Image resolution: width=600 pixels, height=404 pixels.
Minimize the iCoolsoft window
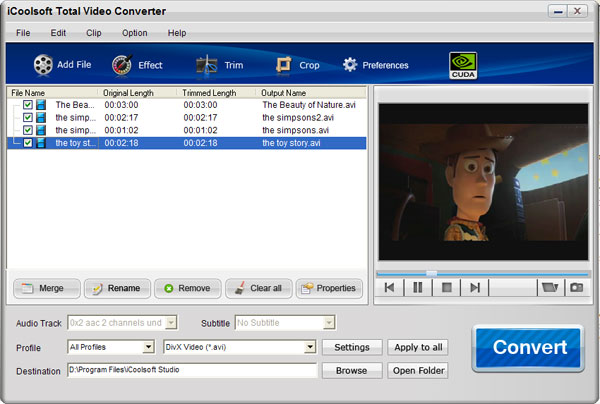[x=558, y=11]
